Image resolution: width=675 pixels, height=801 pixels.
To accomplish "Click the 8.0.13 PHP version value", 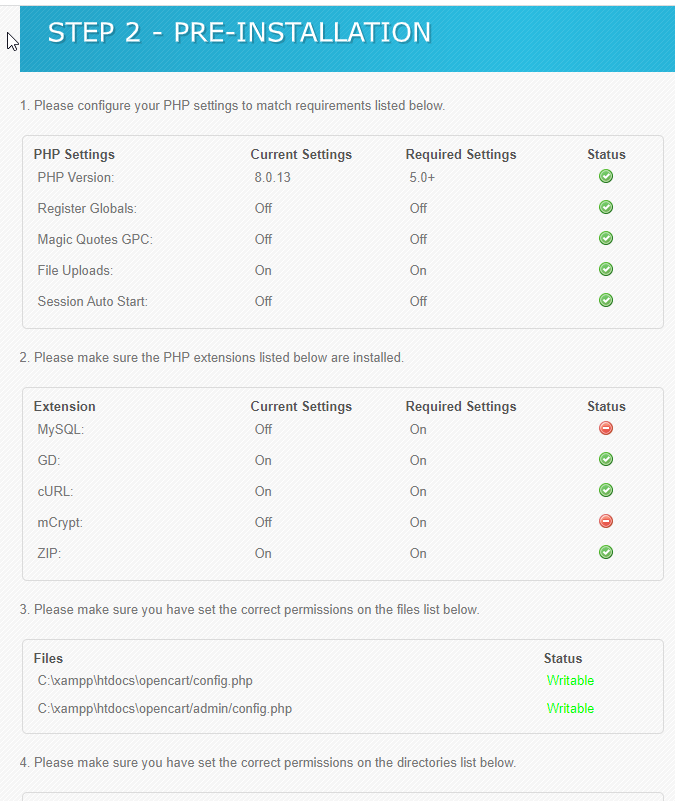I will click(272, 177).
